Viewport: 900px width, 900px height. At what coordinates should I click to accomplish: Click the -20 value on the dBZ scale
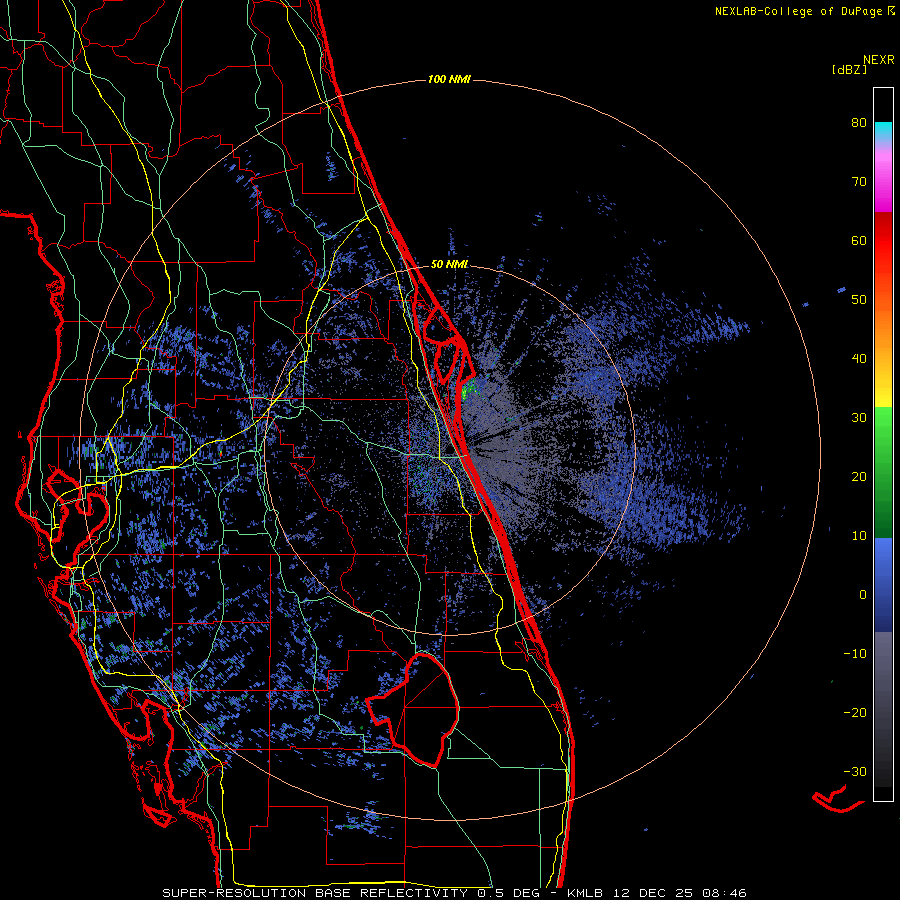pos(855,713)
